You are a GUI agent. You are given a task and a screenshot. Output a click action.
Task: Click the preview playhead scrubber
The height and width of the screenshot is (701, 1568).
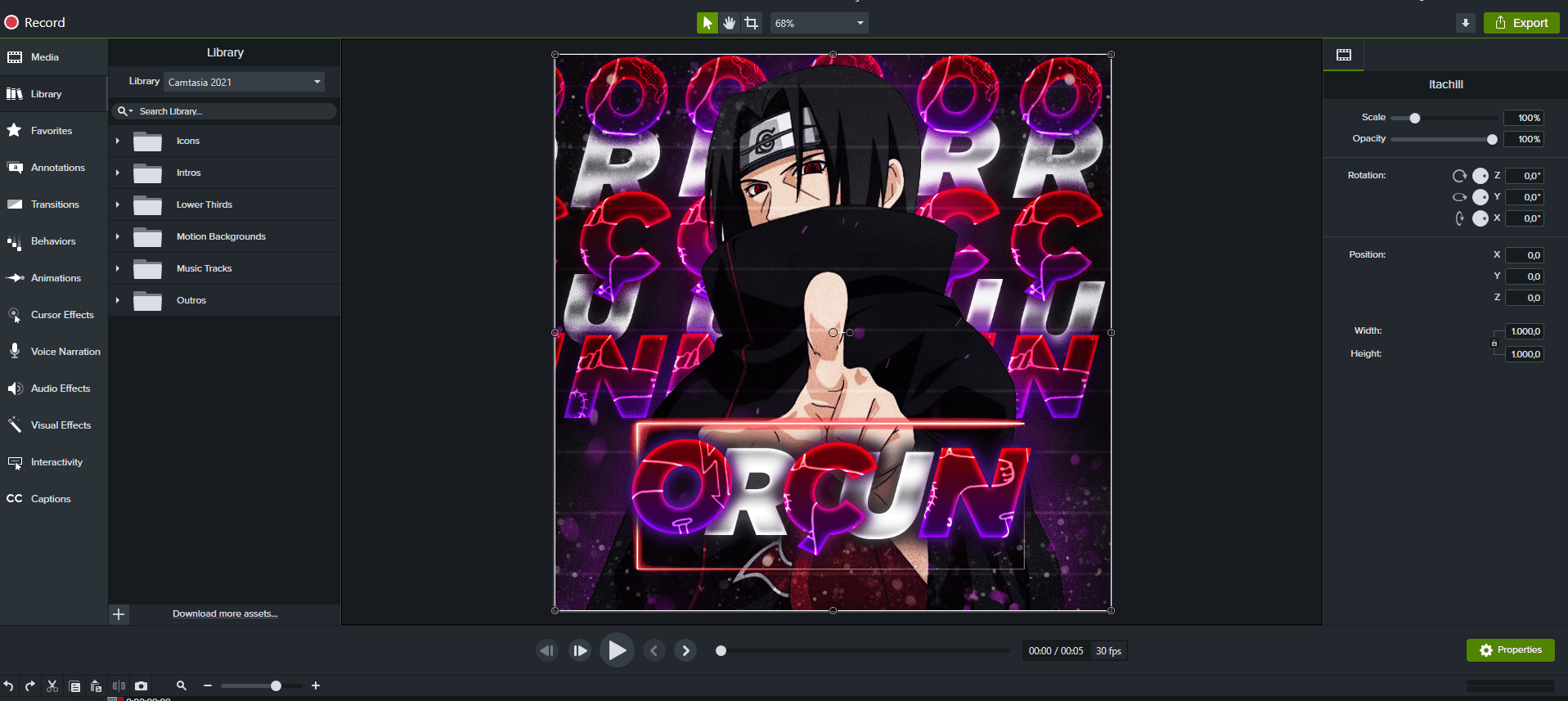[721, 651]
